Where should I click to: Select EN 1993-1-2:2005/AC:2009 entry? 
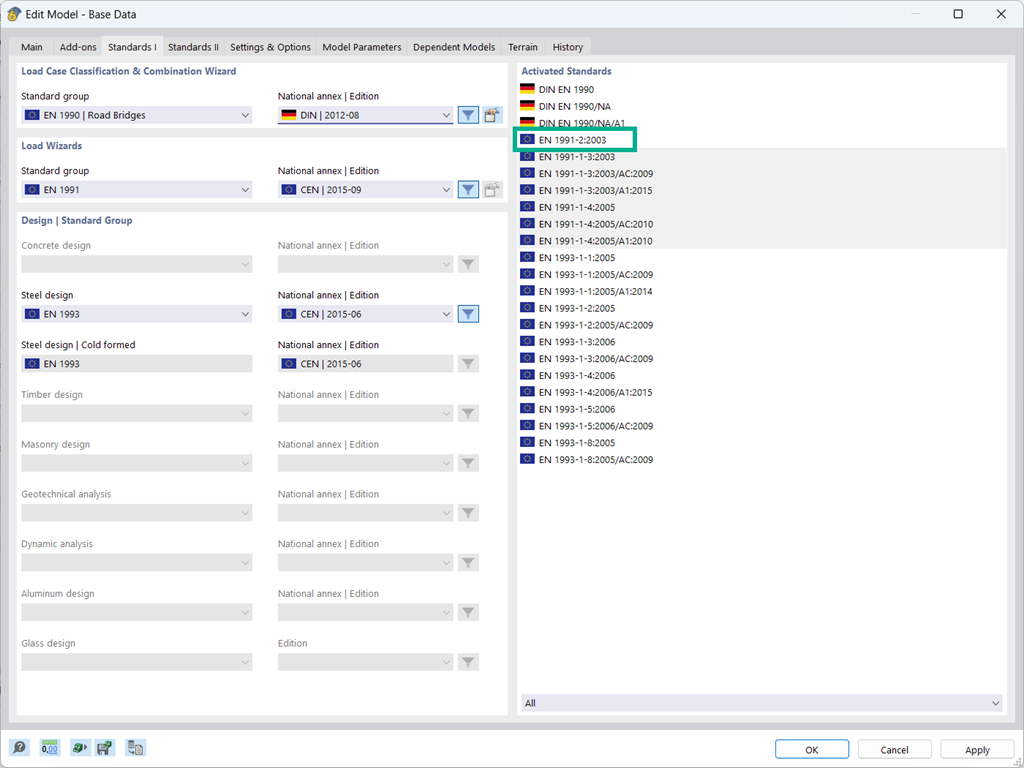click(x=596, y=325)
